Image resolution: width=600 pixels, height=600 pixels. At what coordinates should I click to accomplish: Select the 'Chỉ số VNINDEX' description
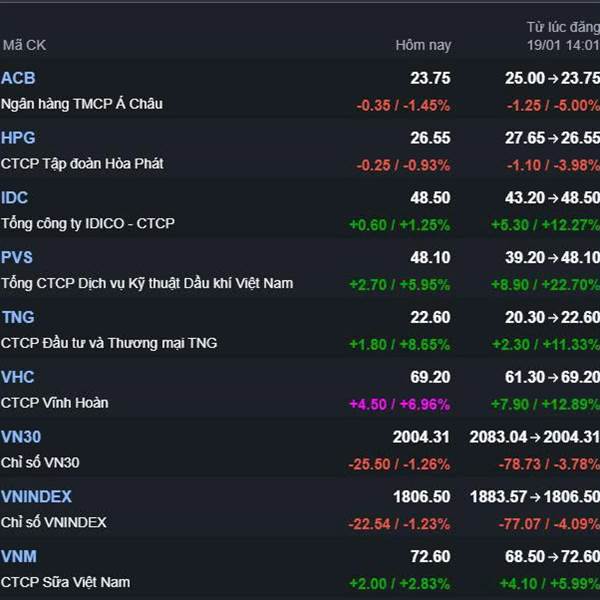(x=54, y=522)
